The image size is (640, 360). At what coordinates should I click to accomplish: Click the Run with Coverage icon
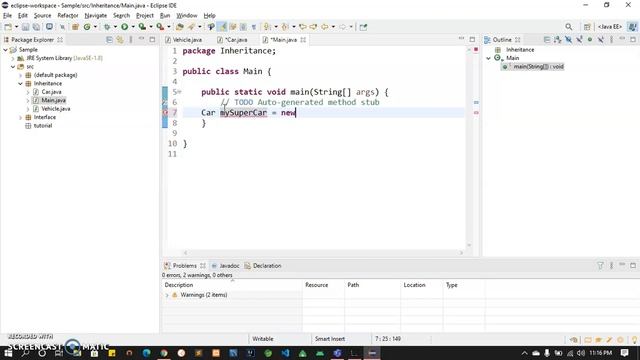coord(142,27)
